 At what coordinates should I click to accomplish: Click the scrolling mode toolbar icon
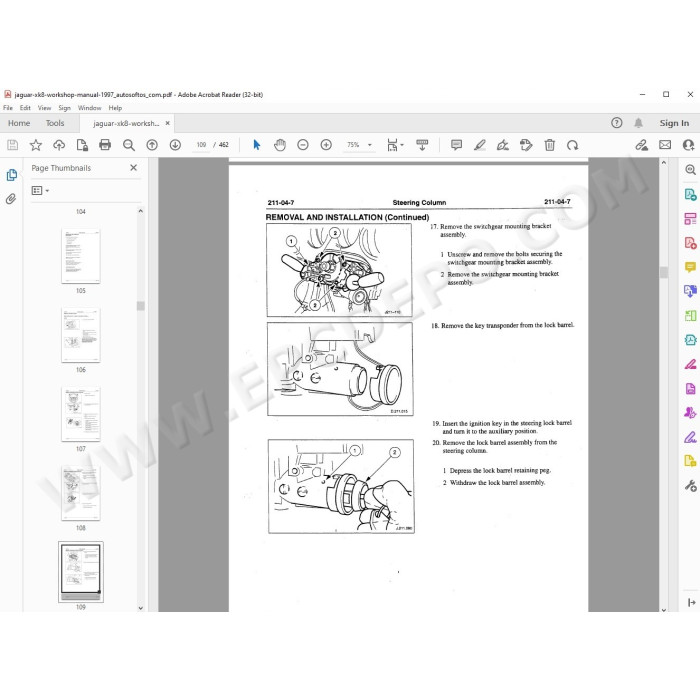(x=422, y=145)
